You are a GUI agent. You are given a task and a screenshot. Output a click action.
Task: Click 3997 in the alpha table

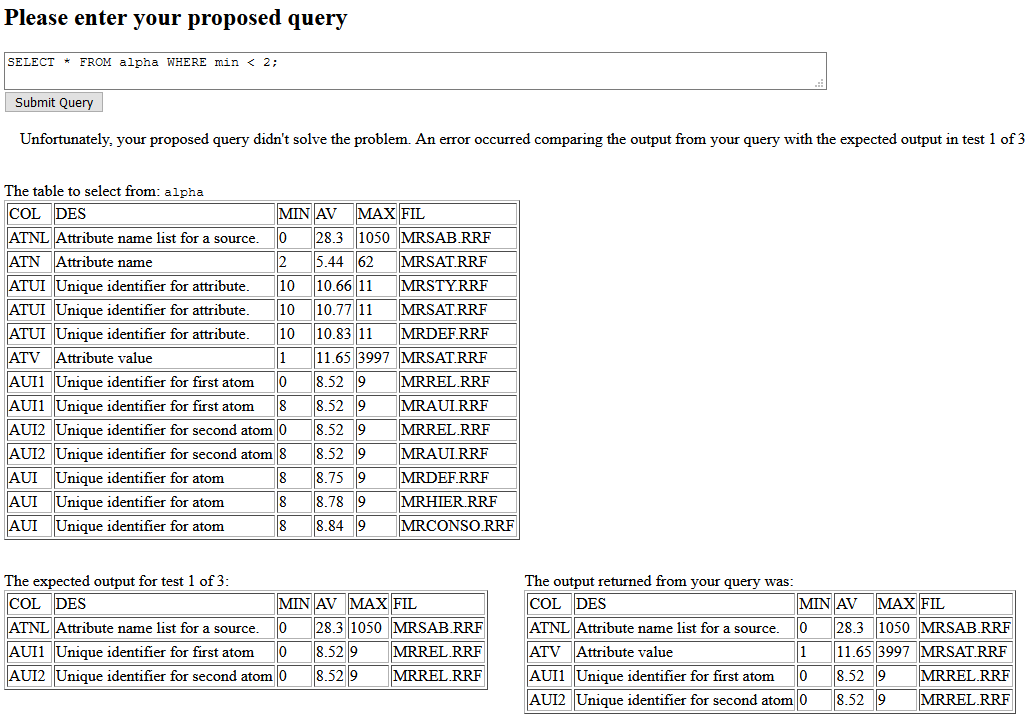coord(376,358)
